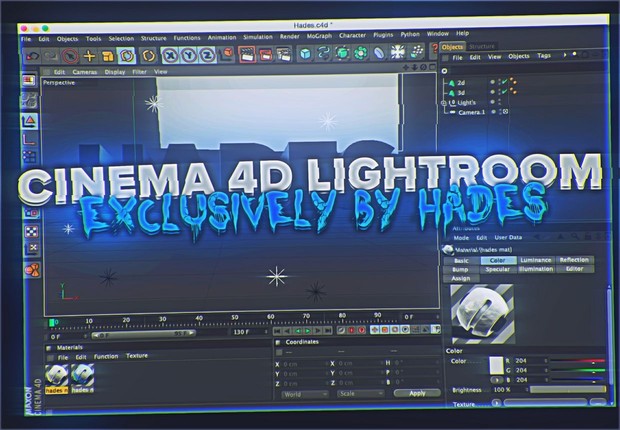This screenshot has width=620, height=430.
Task: Switch to the Structure tab
Action: pos(482,46)
